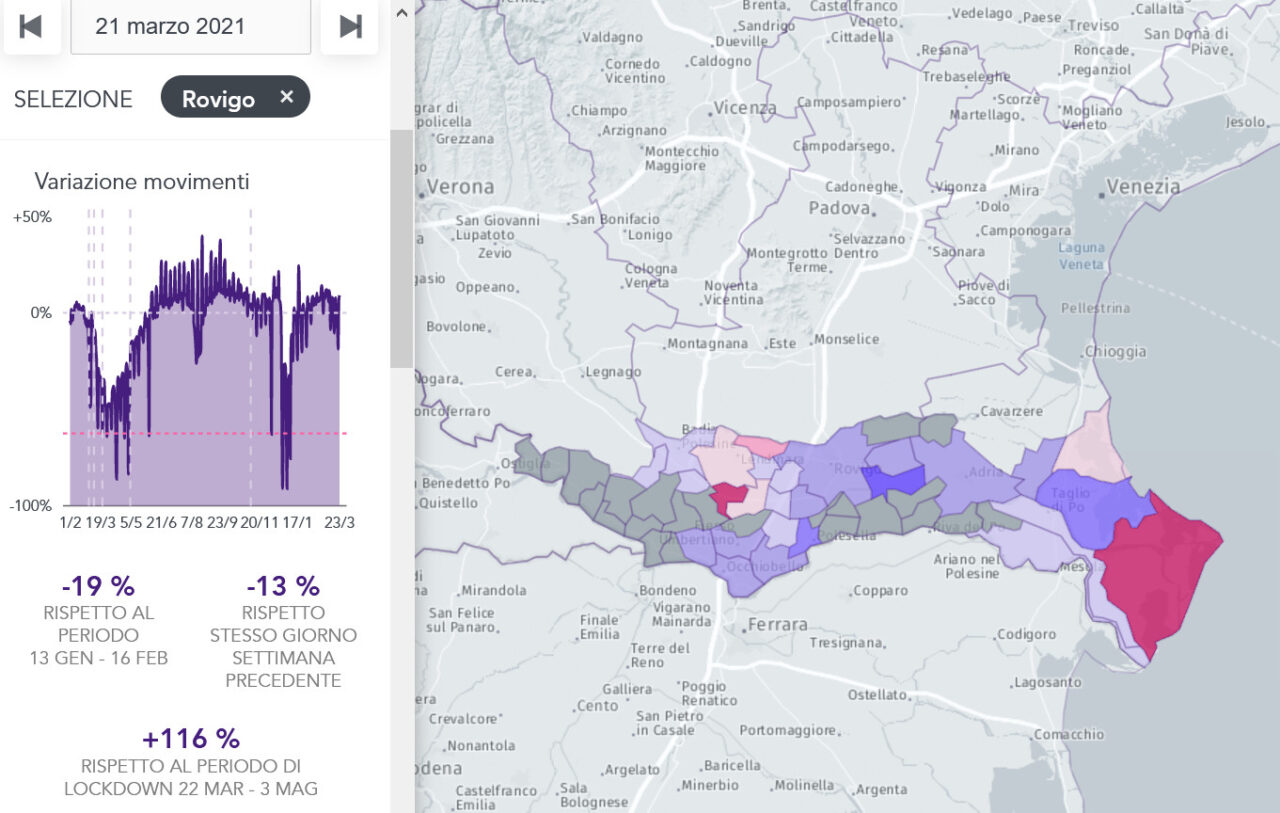This screenshot has height=813, width=1280.
Task: Click the date field showing 21 marzo 2021
Action: pyautogui.click(x=190, y=27)
